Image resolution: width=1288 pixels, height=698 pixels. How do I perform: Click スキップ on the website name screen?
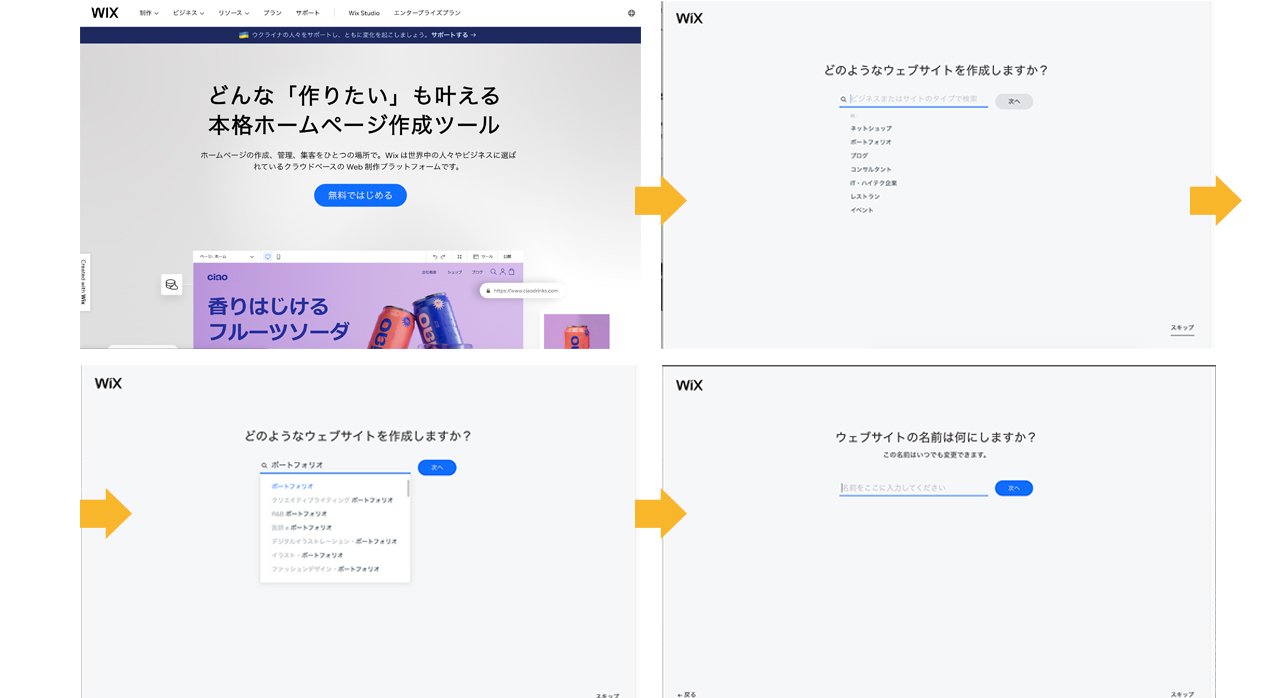point(1182,694)
